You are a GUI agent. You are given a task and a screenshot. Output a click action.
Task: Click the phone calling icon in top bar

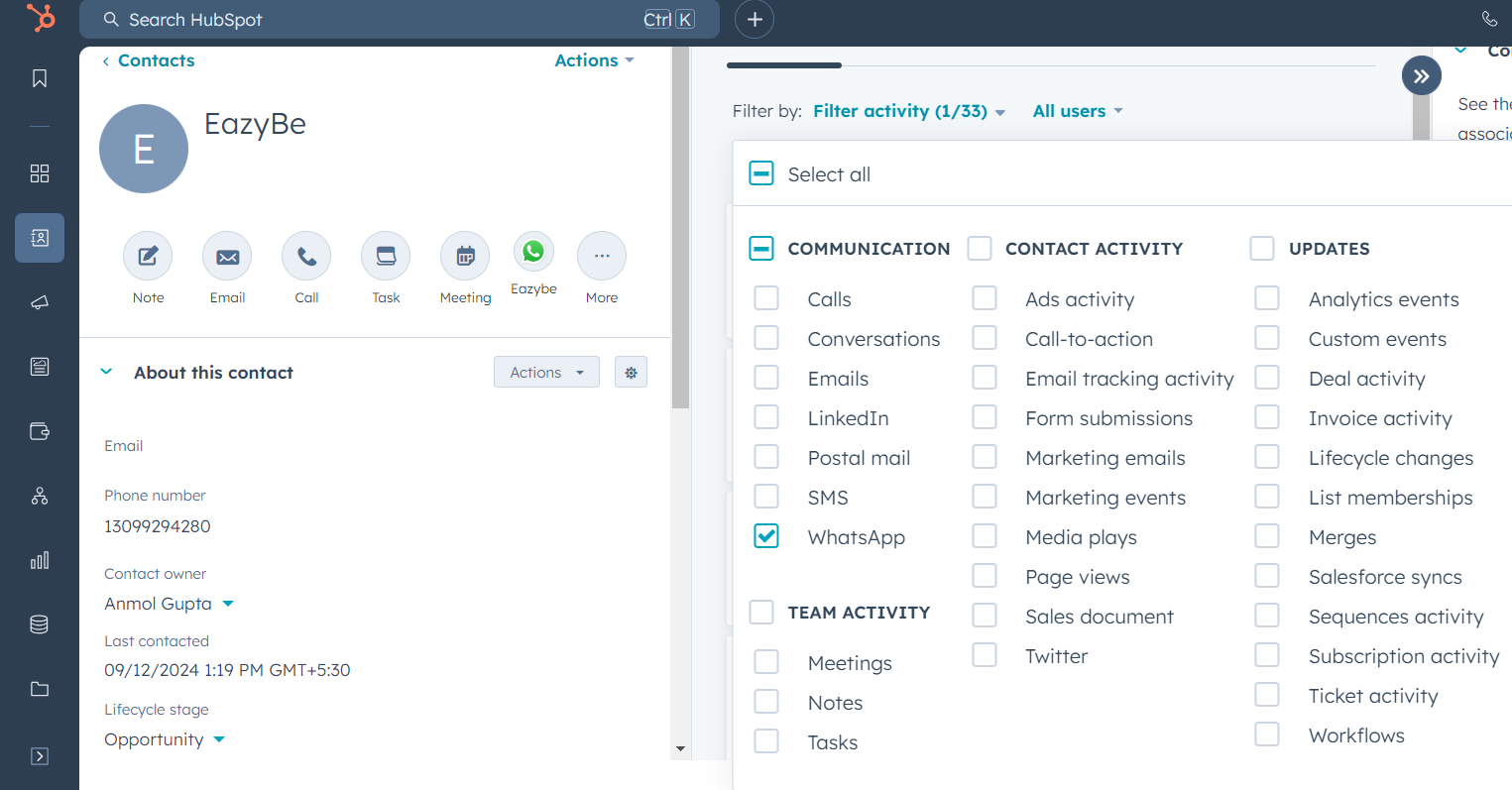click(1489, 19)
